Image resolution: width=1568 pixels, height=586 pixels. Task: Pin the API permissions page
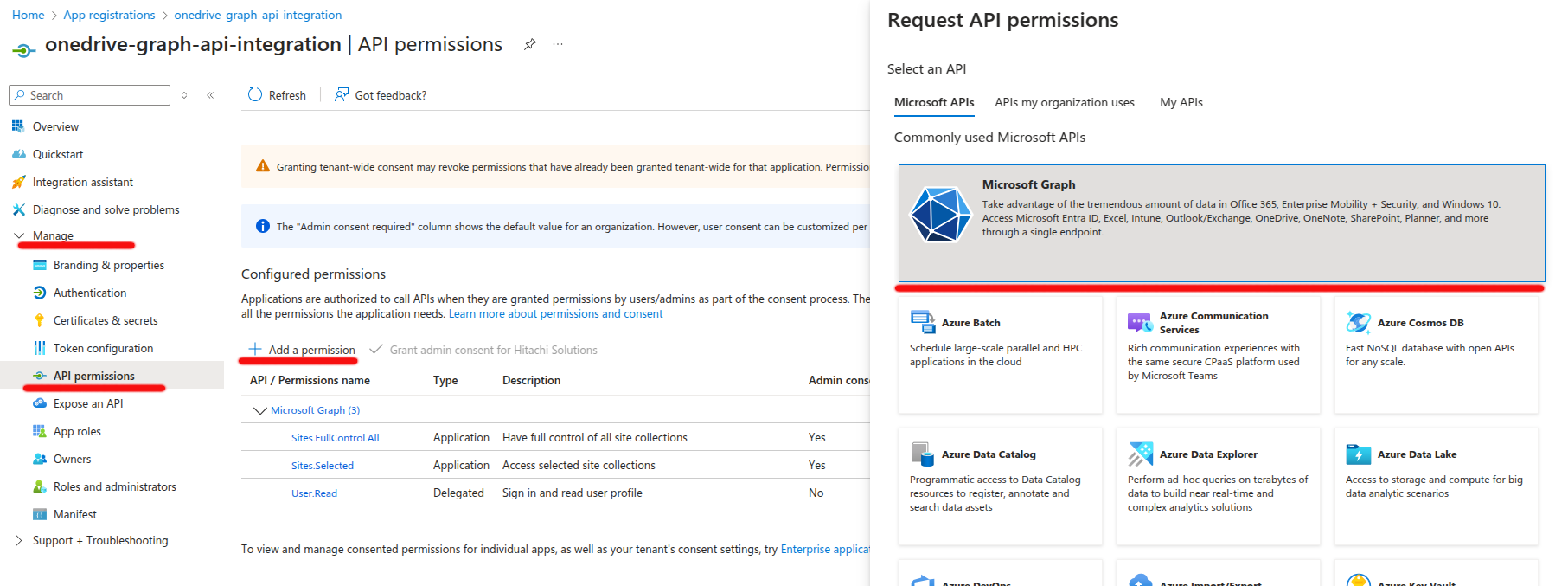529,44
